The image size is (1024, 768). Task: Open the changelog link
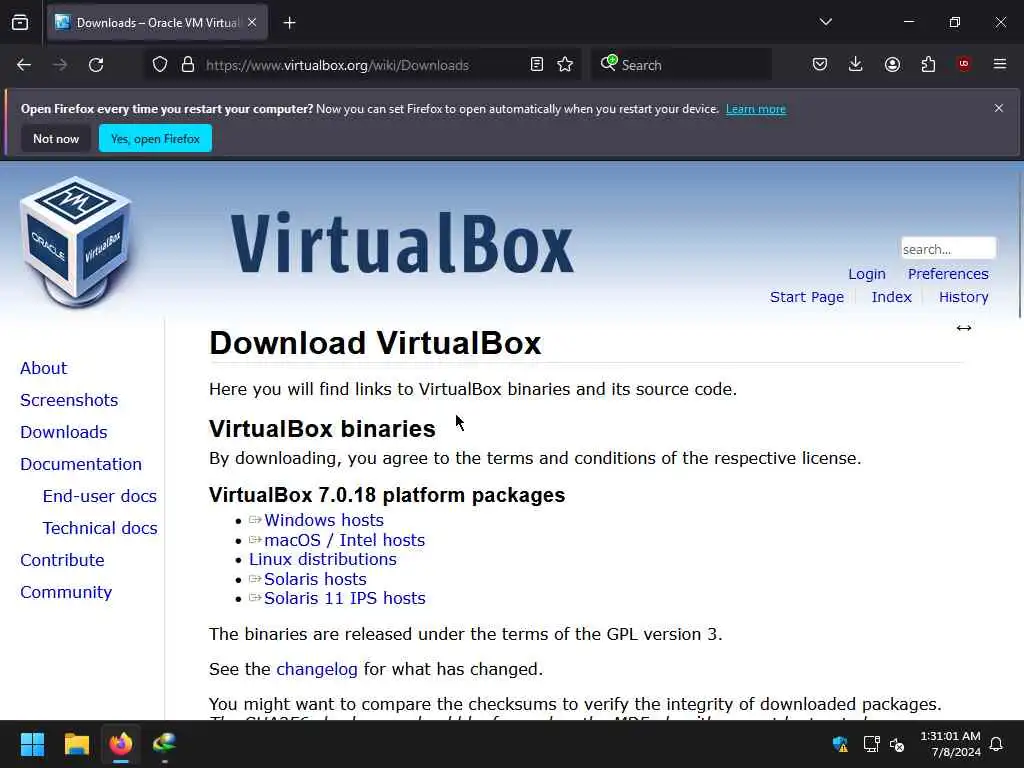tap(317, 669)
